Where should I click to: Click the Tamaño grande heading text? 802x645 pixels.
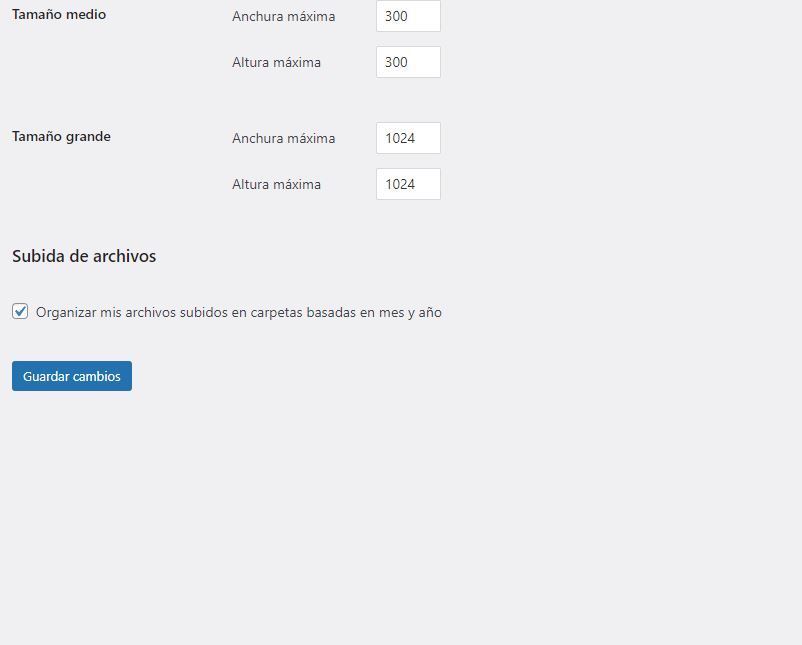61,137
